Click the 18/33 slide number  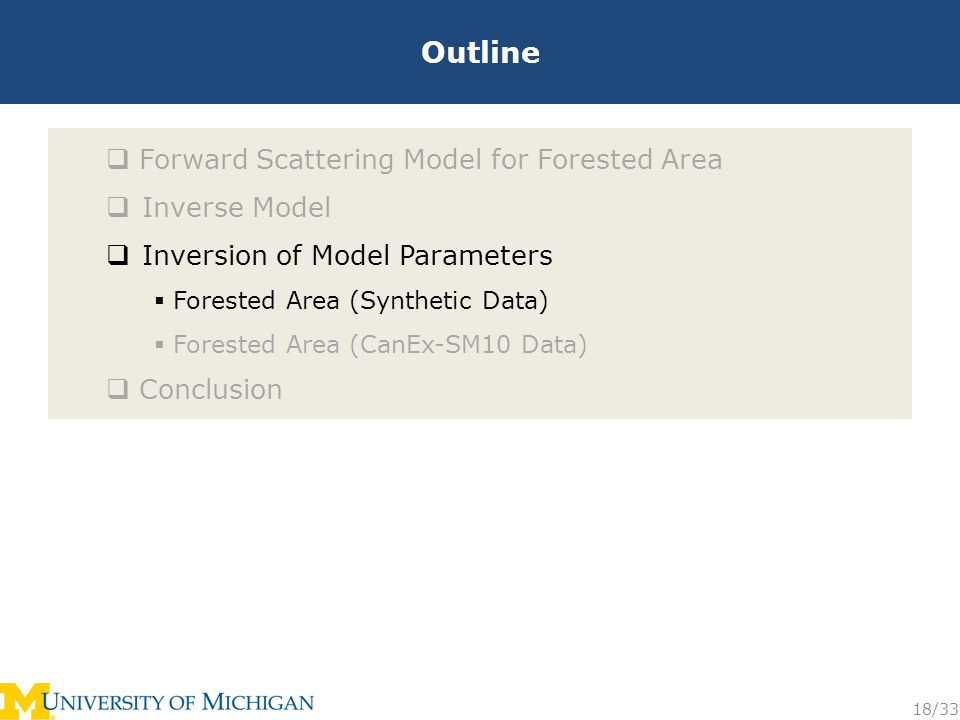(936, 710)
